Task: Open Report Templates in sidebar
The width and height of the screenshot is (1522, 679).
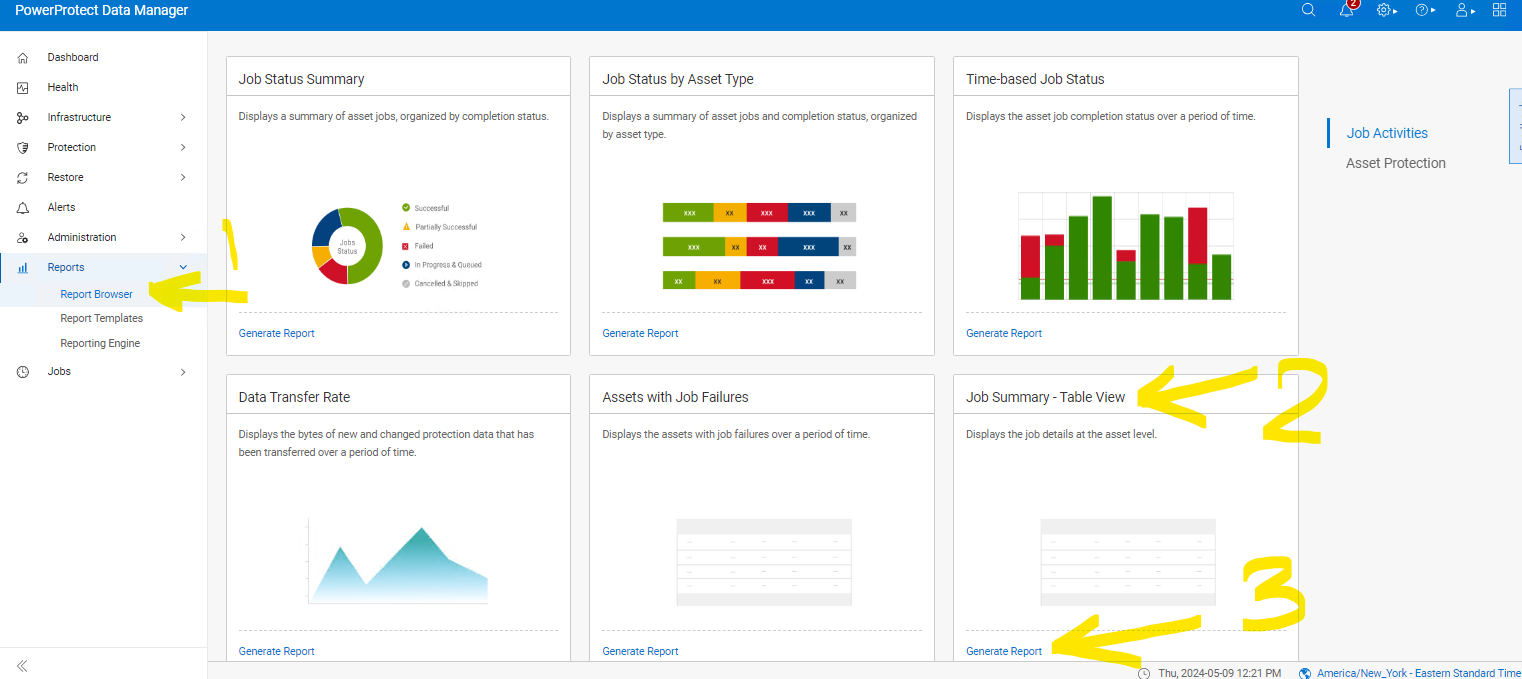Action: (101, 318)
